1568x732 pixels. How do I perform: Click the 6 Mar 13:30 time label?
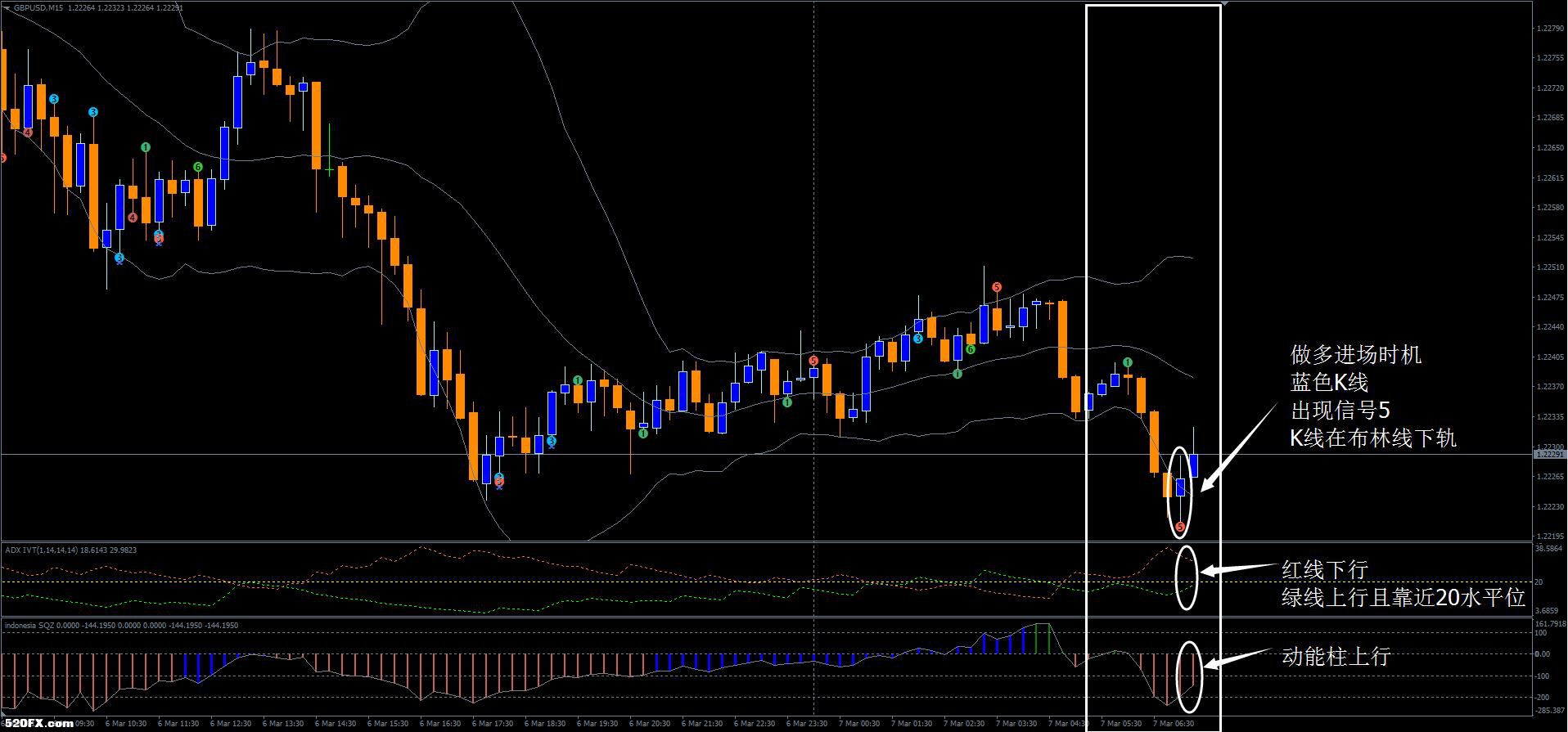(x=283, y=724)
